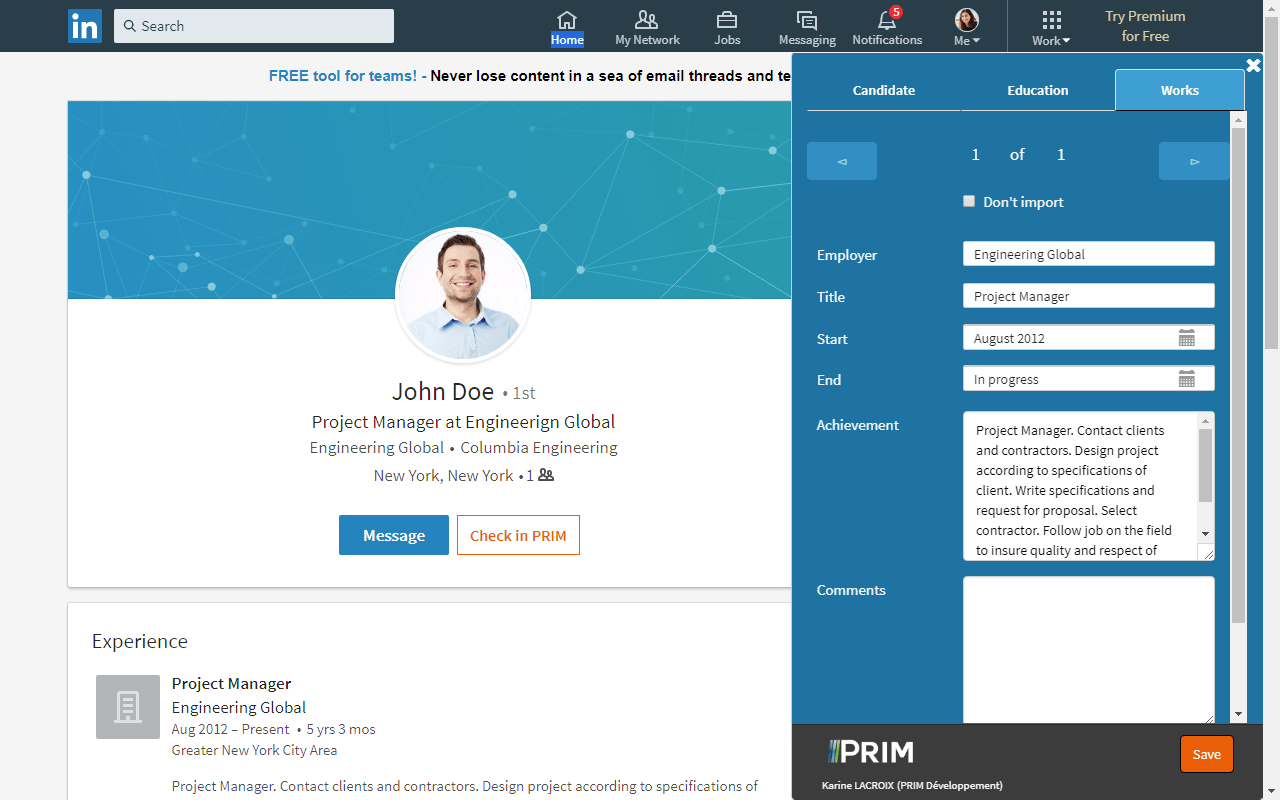Select the Works tab
This screenshot has height=800, width=1280.
coord(1180,90)
